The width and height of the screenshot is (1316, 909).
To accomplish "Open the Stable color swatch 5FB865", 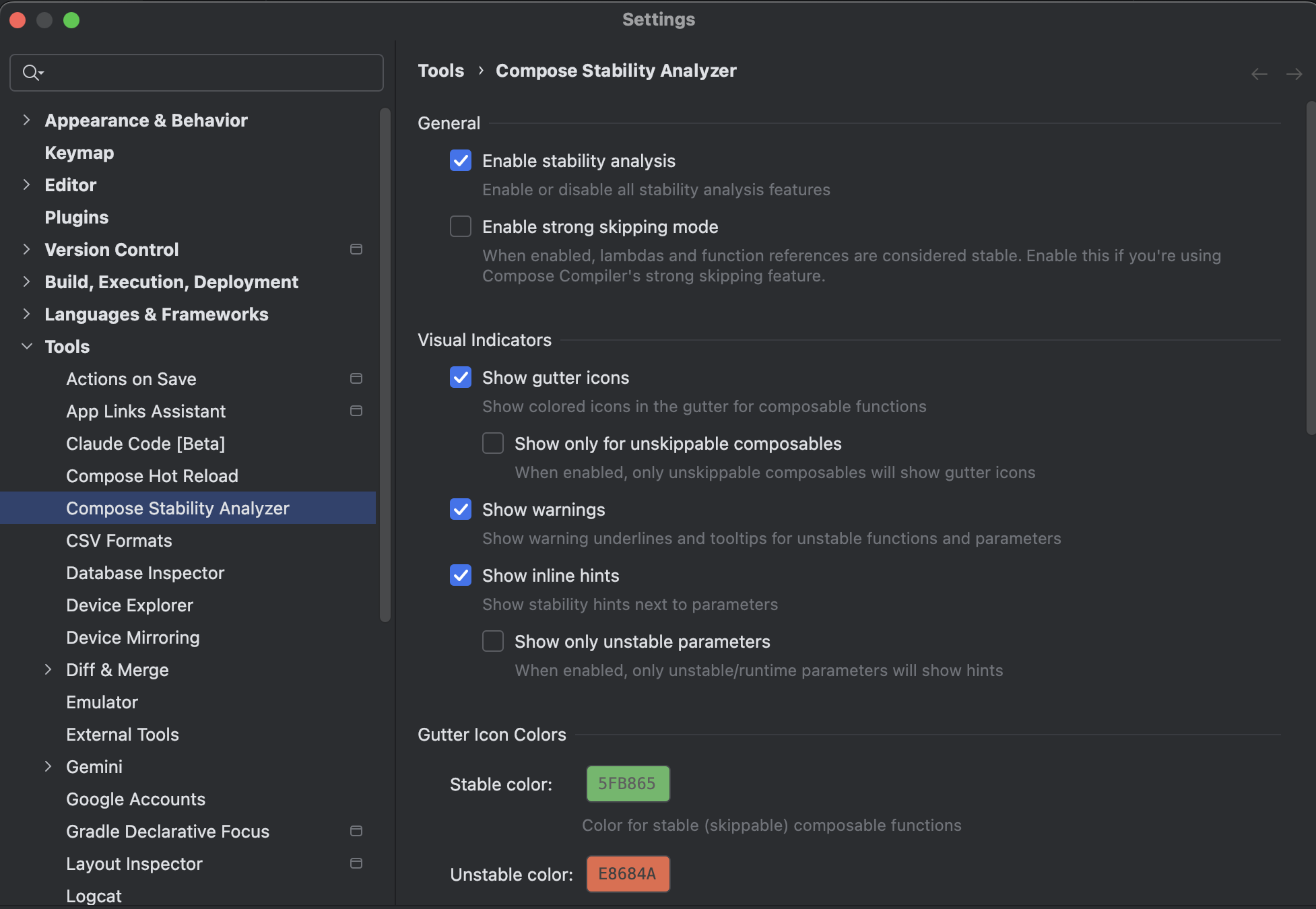I will tap(628, 784).
